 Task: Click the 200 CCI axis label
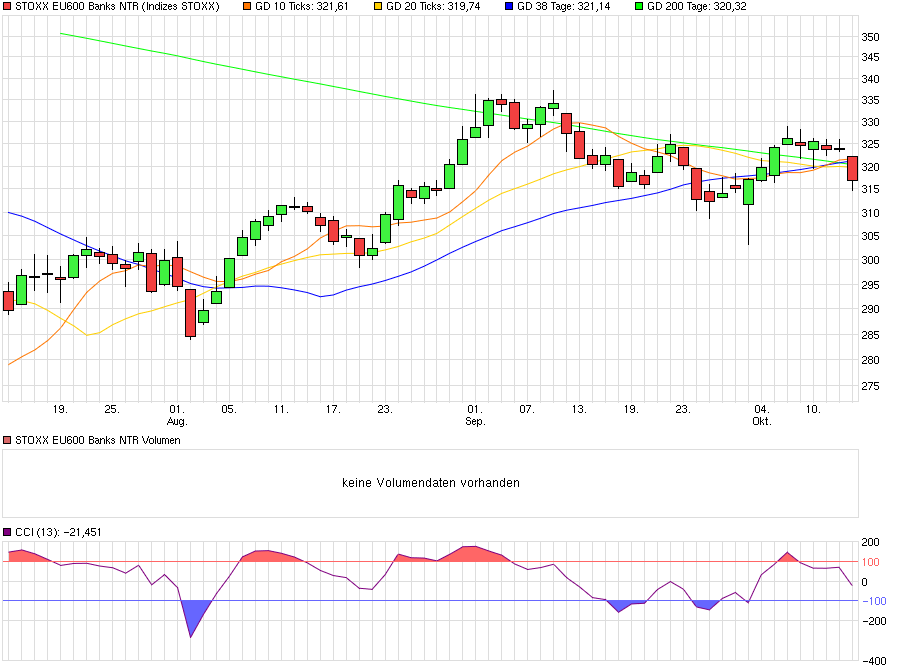pos(870,542)
